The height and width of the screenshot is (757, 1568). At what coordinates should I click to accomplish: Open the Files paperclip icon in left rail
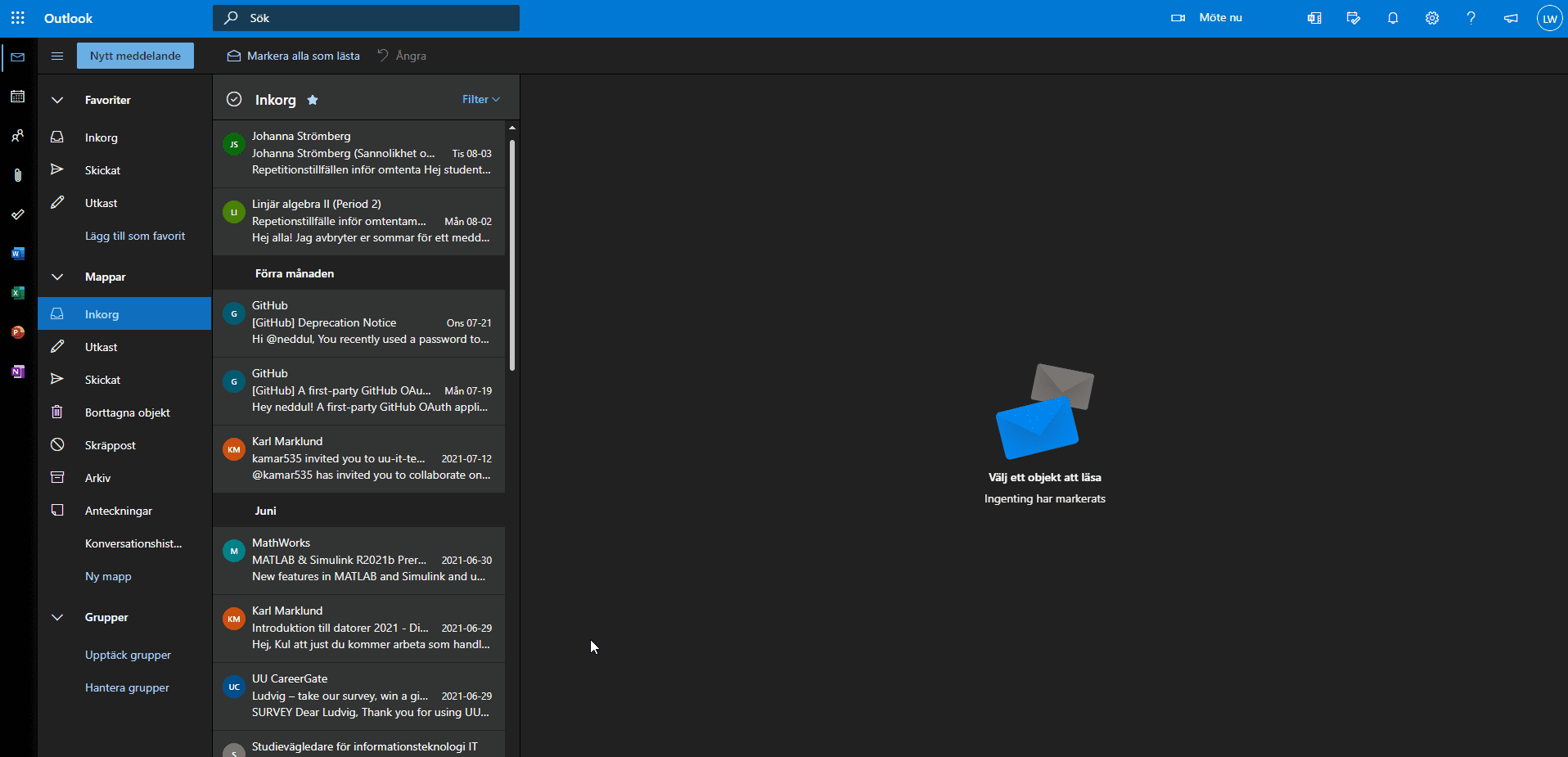coord(18,175)
